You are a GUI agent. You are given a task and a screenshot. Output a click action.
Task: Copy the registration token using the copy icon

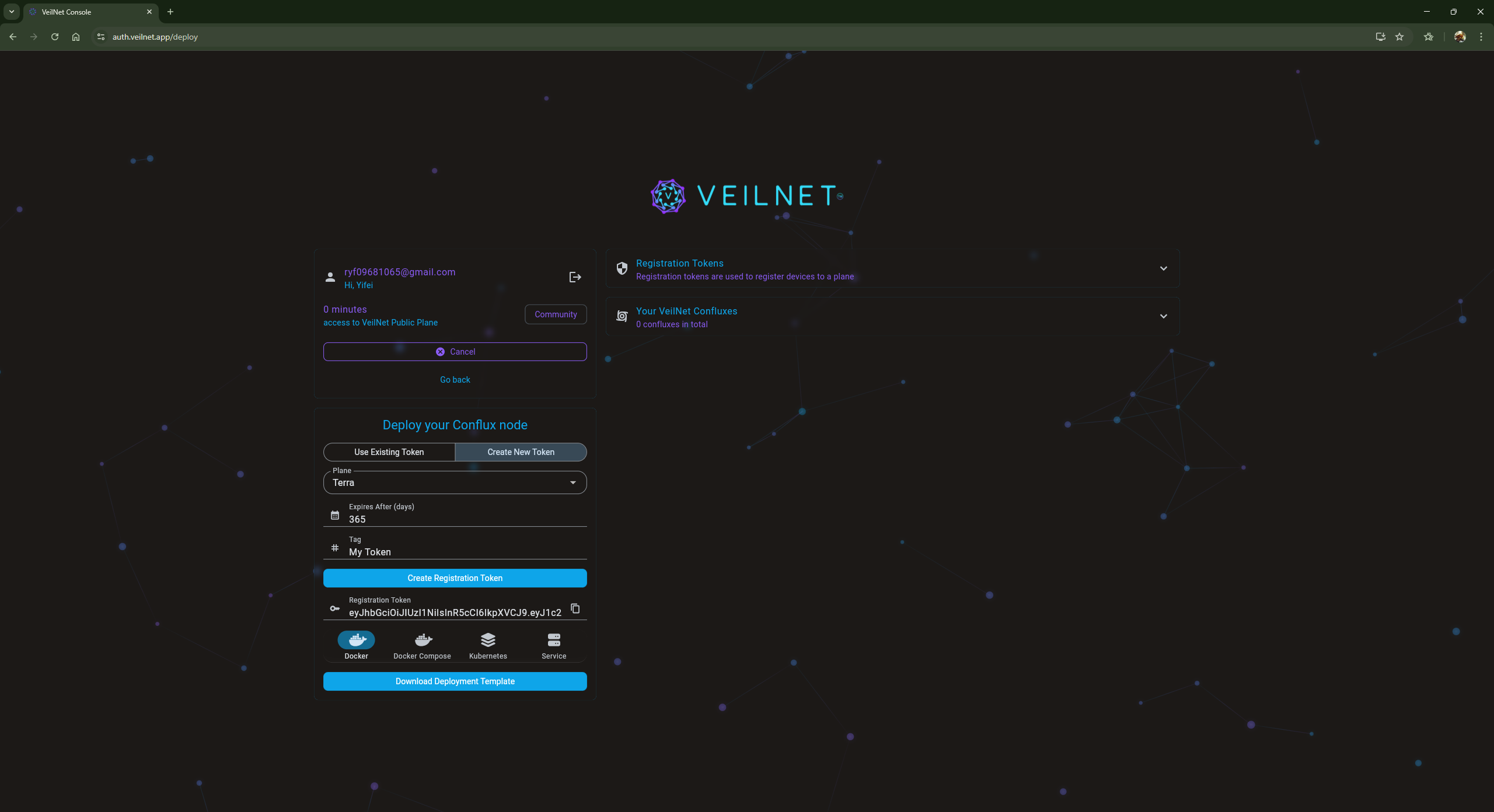coord(575,608)
